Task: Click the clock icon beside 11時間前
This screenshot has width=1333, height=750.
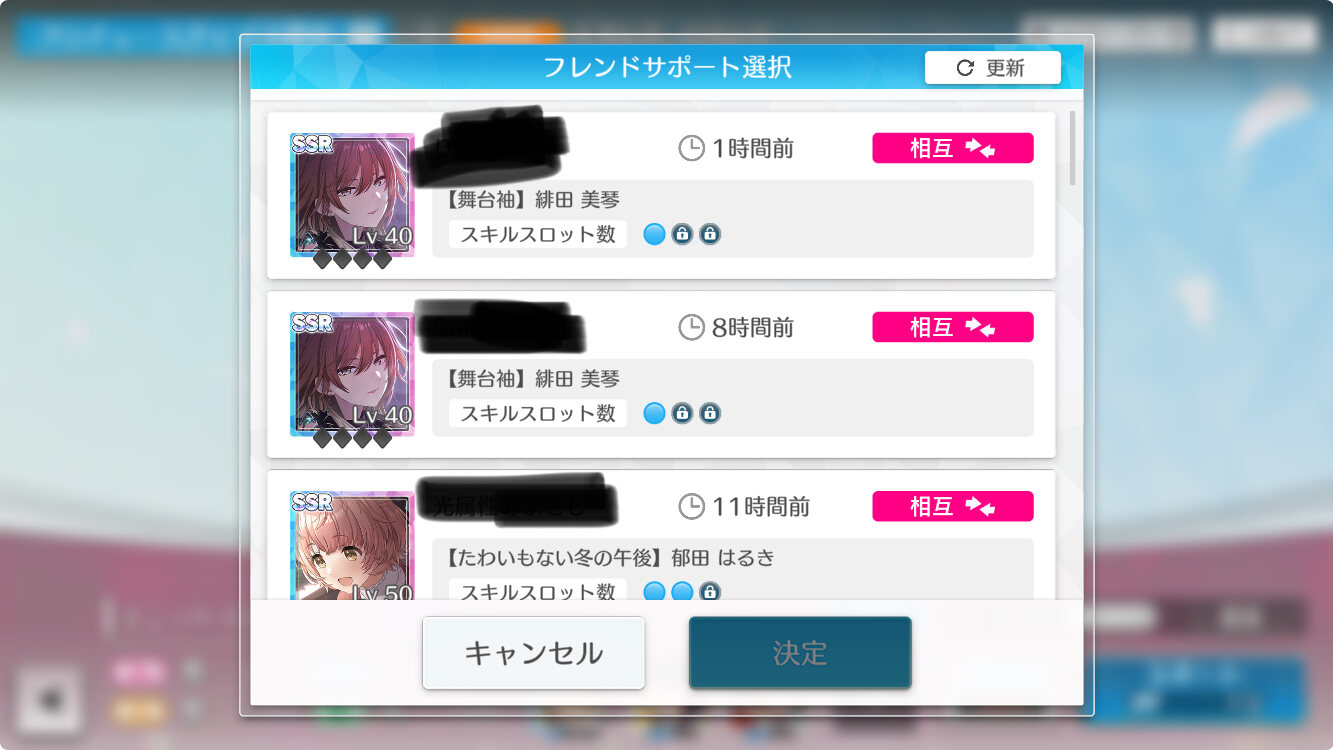Action: [691, 507]
